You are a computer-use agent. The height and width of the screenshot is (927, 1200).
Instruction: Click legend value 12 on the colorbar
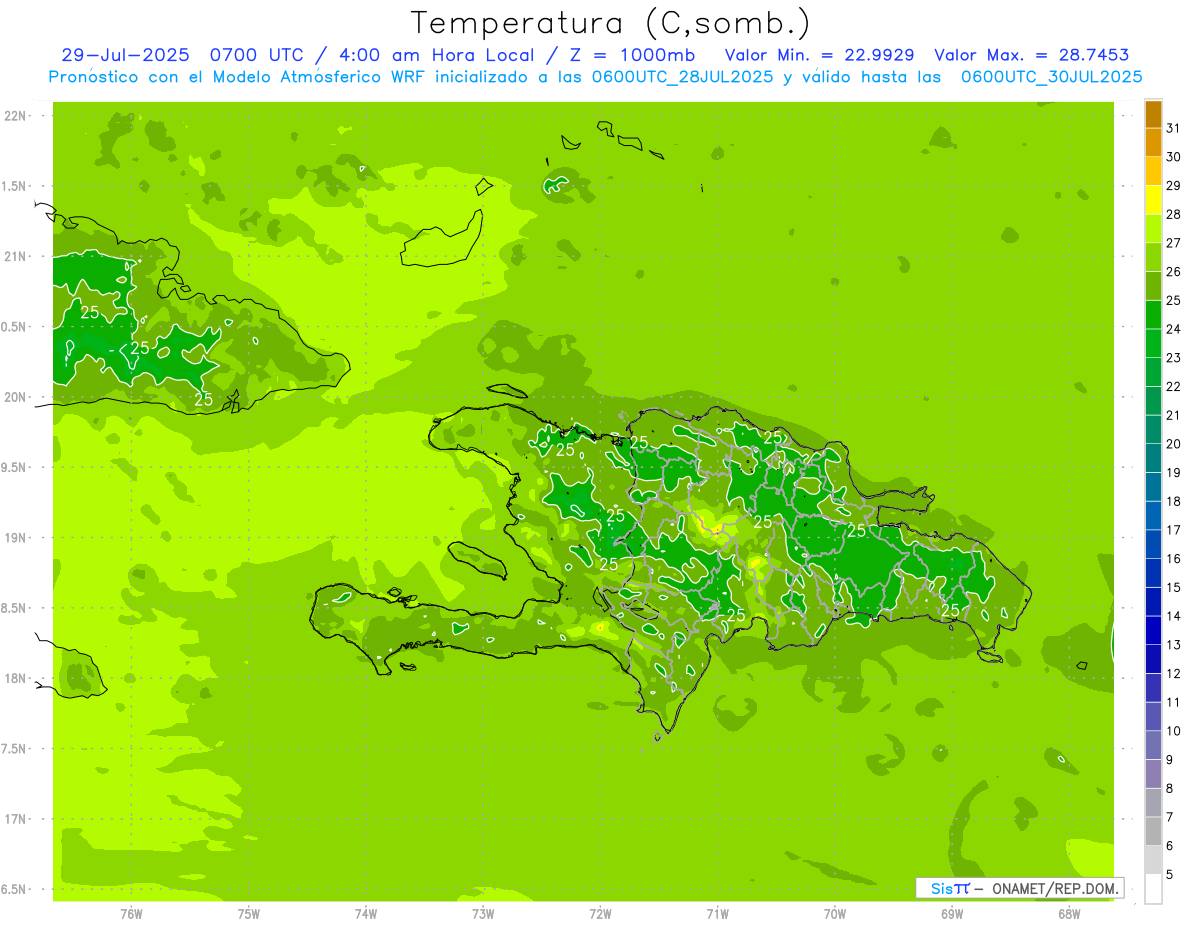point(1173,674)
